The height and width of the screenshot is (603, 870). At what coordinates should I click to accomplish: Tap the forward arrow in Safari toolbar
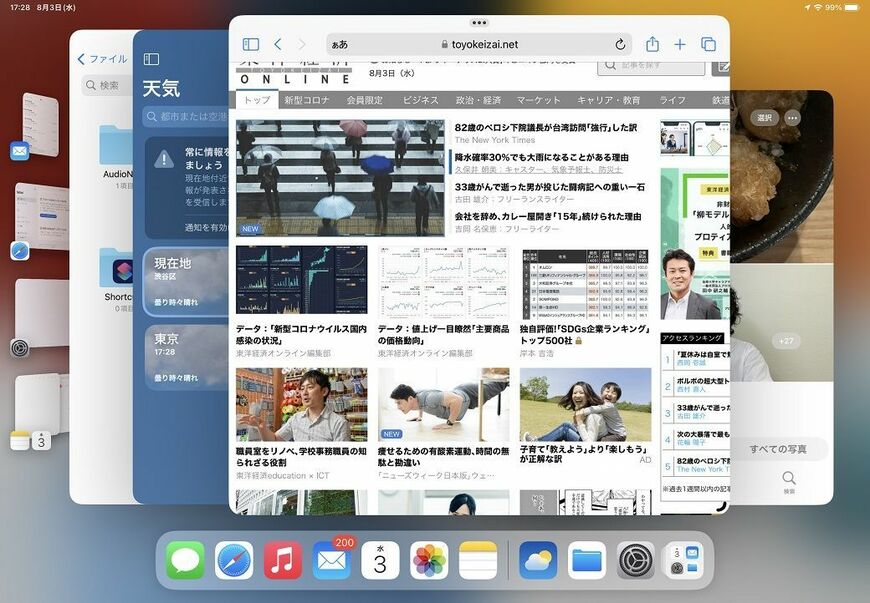tap(300, 44)
